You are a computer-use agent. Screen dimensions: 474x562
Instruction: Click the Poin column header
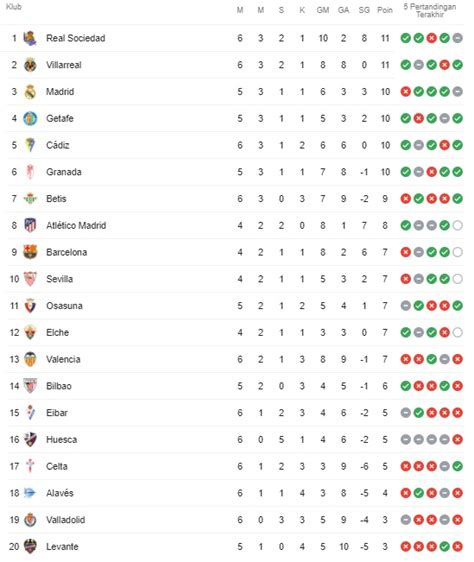pyautogui.click(x=385, y=10)
